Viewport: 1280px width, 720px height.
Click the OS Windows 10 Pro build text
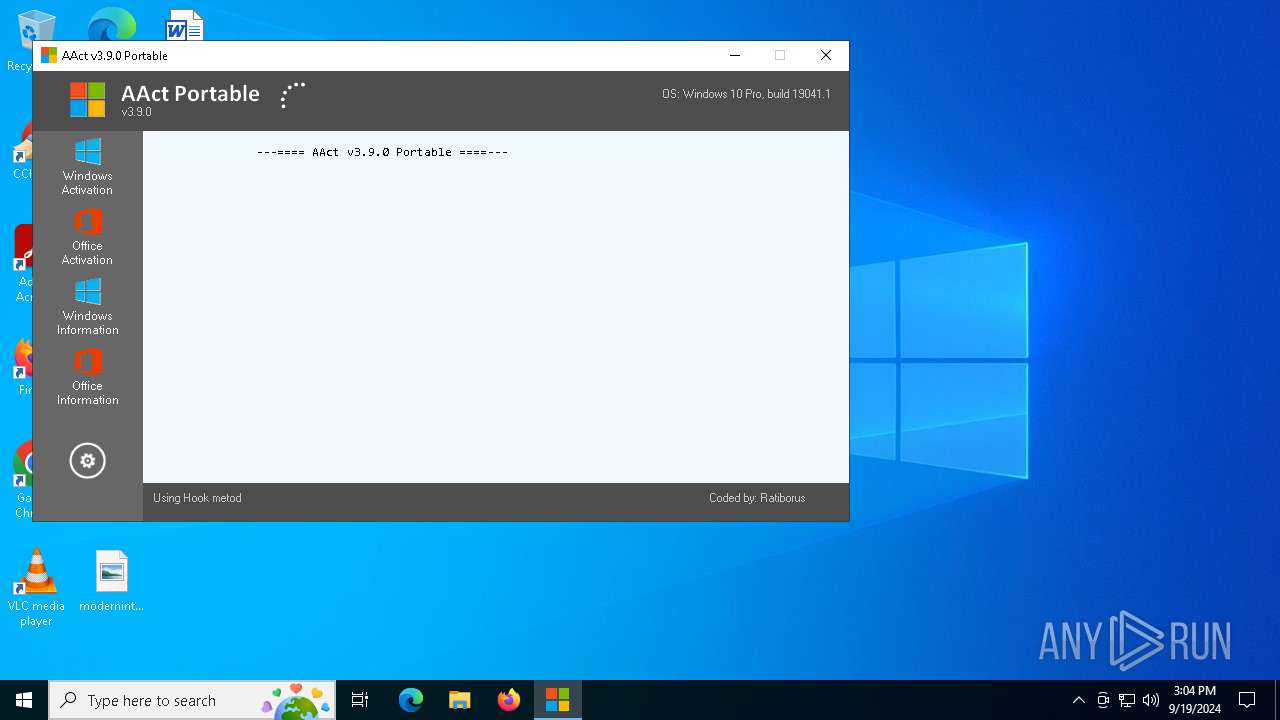[x=746, y=94]
